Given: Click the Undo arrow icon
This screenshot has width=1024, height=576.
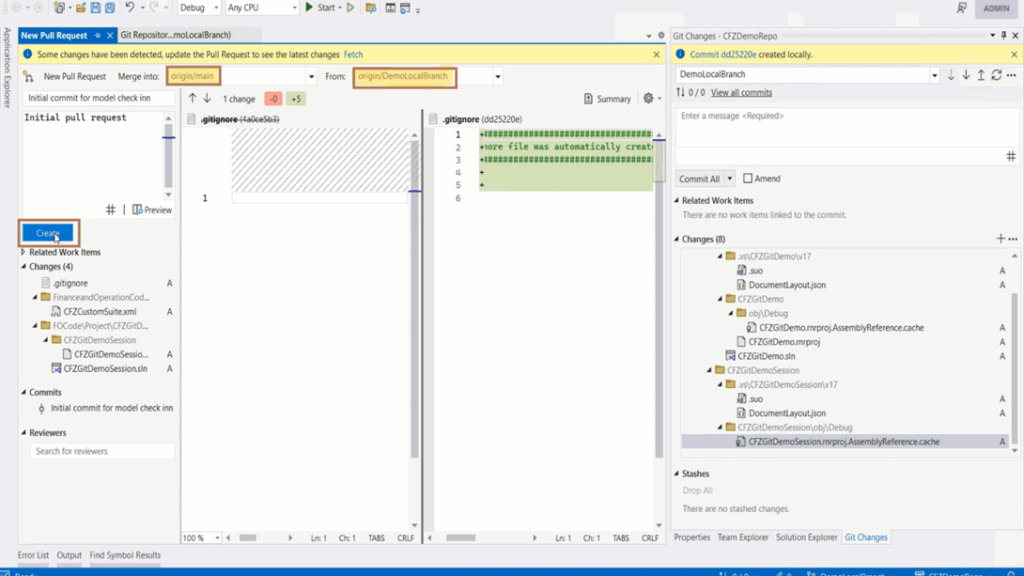Looking at the screenshot, I should [x=129, y=7].
